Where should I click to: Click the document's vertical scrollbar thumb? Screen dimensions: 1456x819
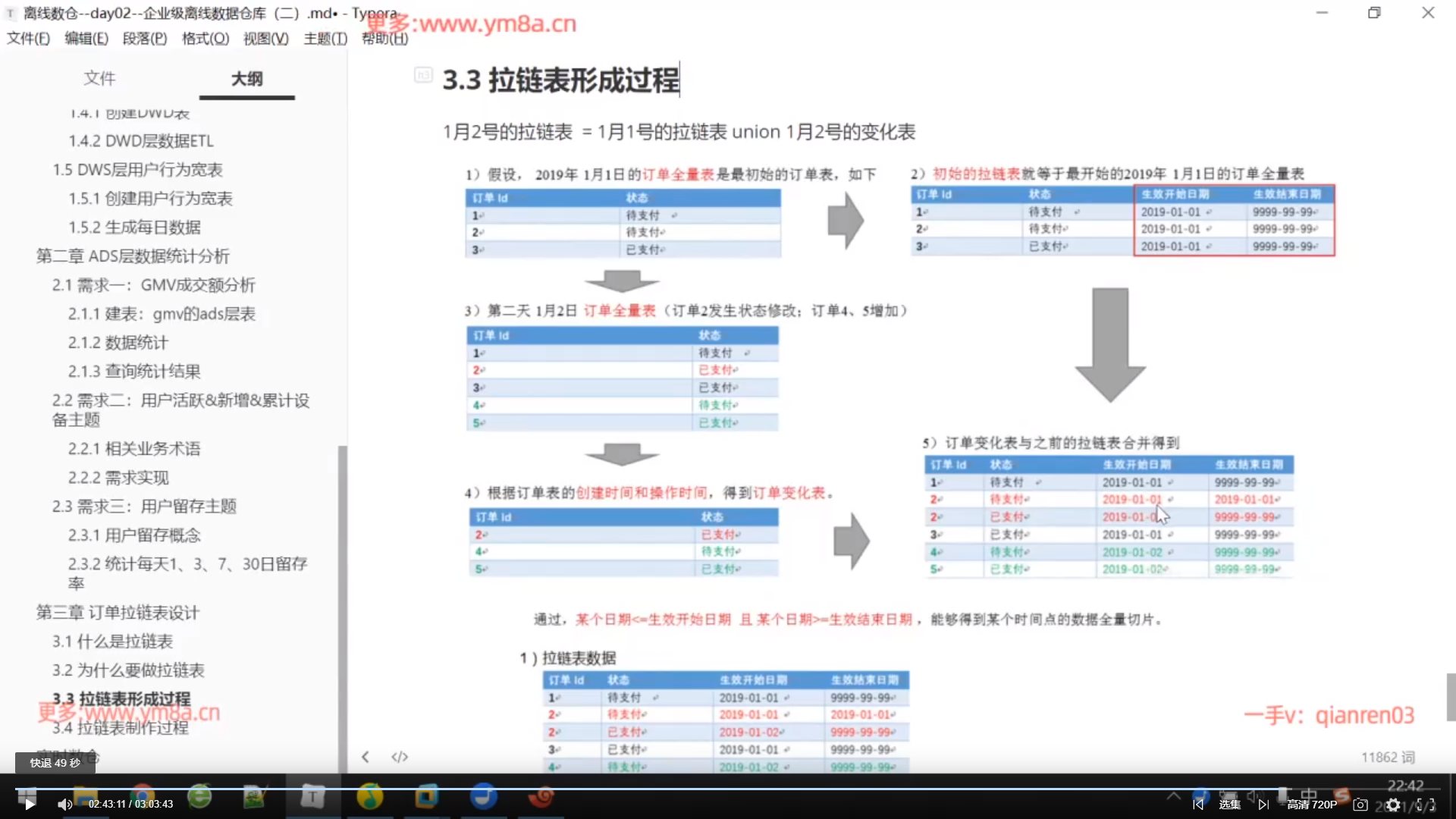pyautogui.click(x=1450, y=696)
